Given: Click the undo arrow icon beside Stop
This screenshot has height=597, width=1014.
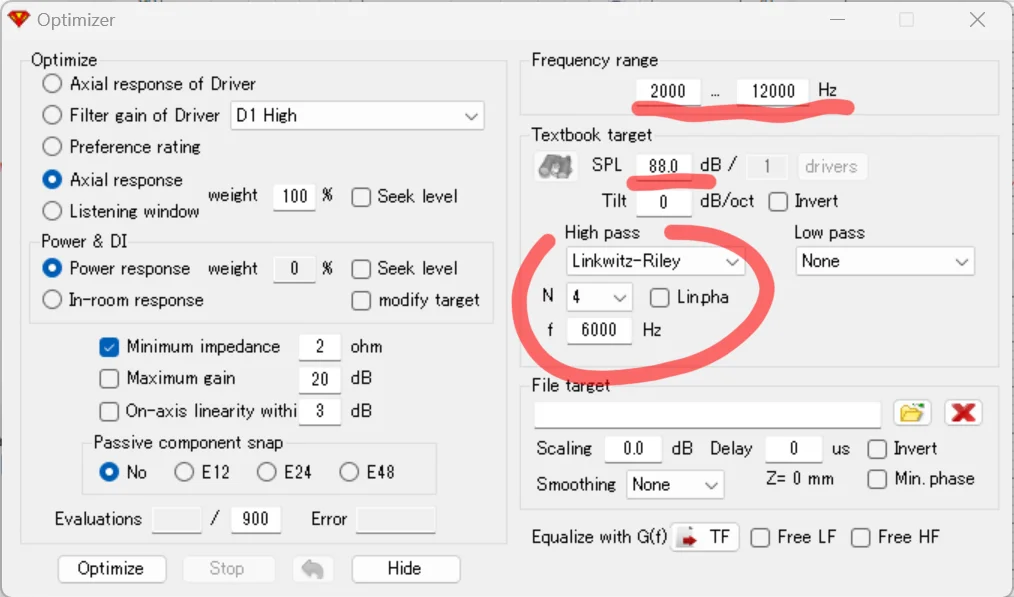Looking at the screenshot, I should pos(313,569).
